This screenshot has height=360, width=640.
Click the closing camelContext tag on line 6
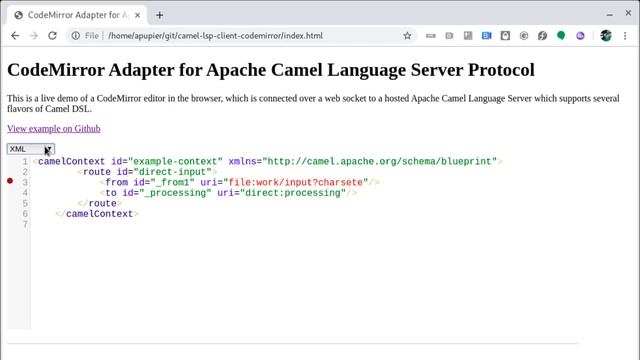point(97,214)
